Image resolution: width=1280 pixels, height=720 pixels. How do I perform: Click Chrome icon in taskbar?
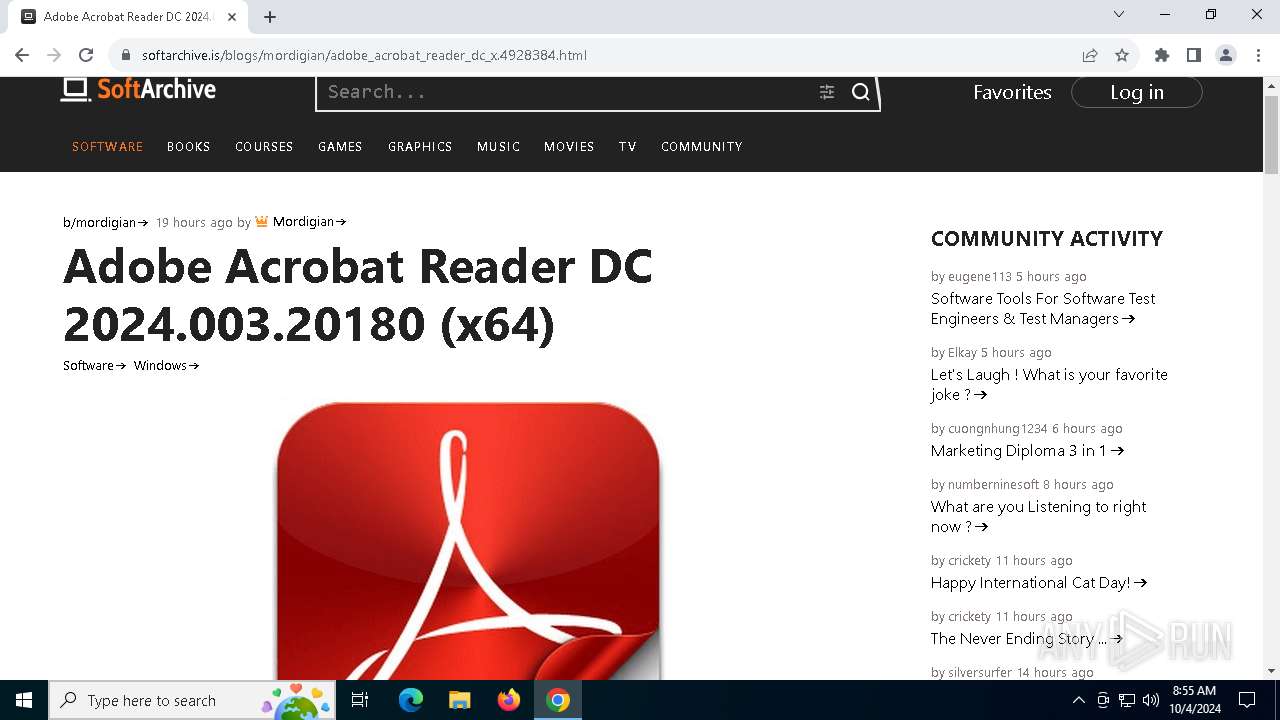pyautogui.click(x=558, y=700)
